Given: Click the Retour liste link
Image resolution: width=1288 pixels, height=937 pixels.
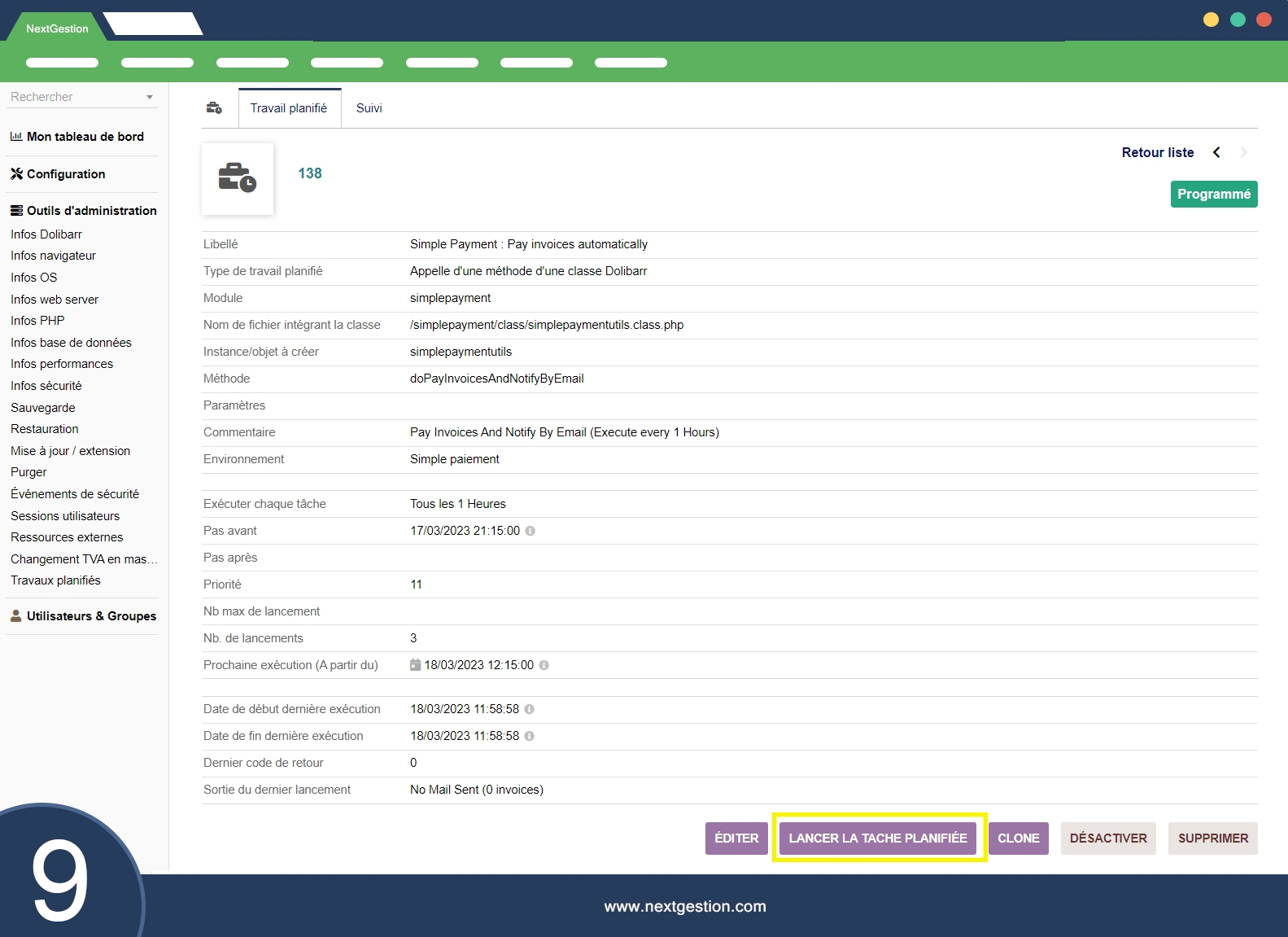Looking at the screenshot, I should tap(1157, 152).
